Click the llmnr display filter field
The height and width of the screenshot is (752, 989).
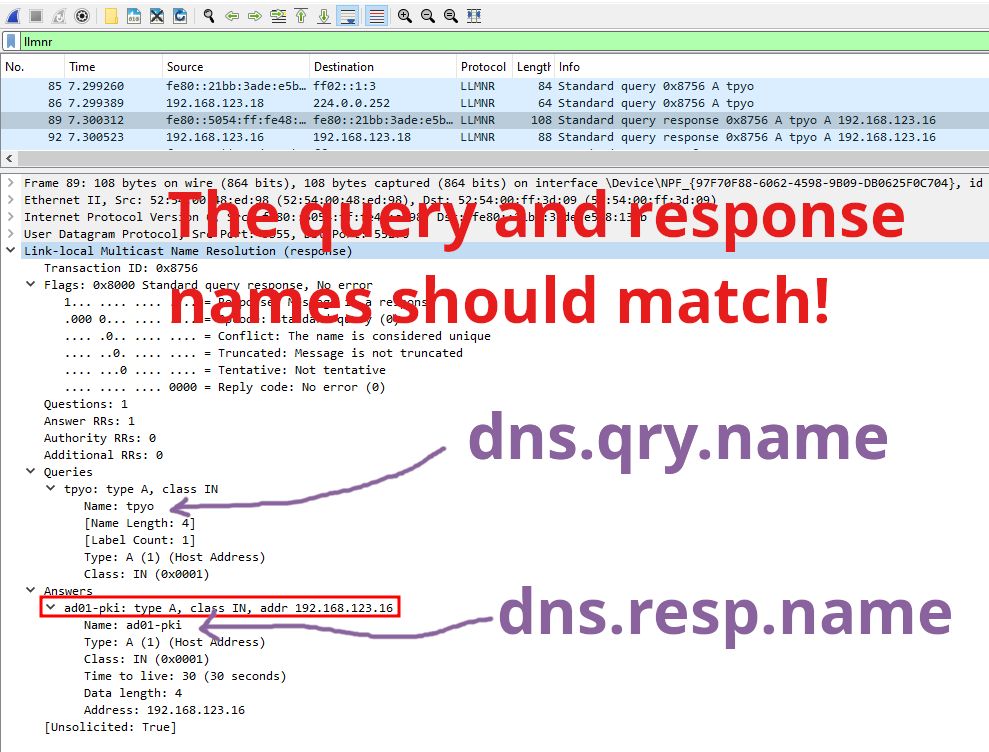(x=503, y=42)
